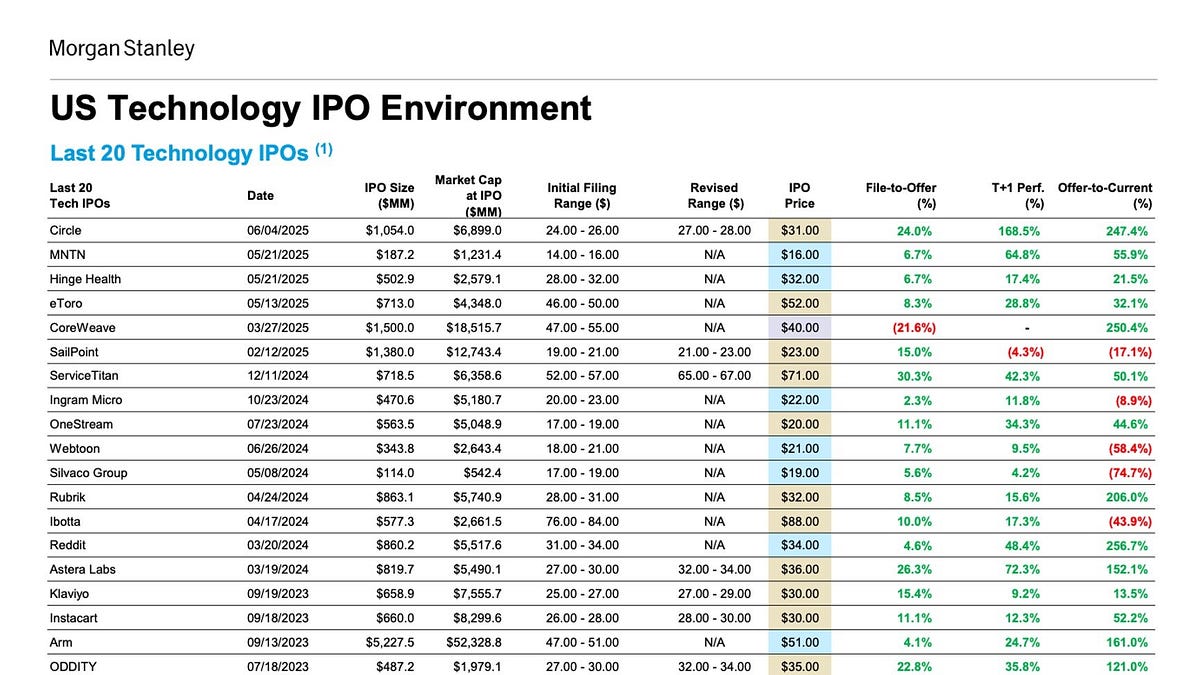This screenshot has width=1200, height=675.
Task: Select the 'Hinge Health' company name
Action: pyautogui.click(x=85, y=279)
